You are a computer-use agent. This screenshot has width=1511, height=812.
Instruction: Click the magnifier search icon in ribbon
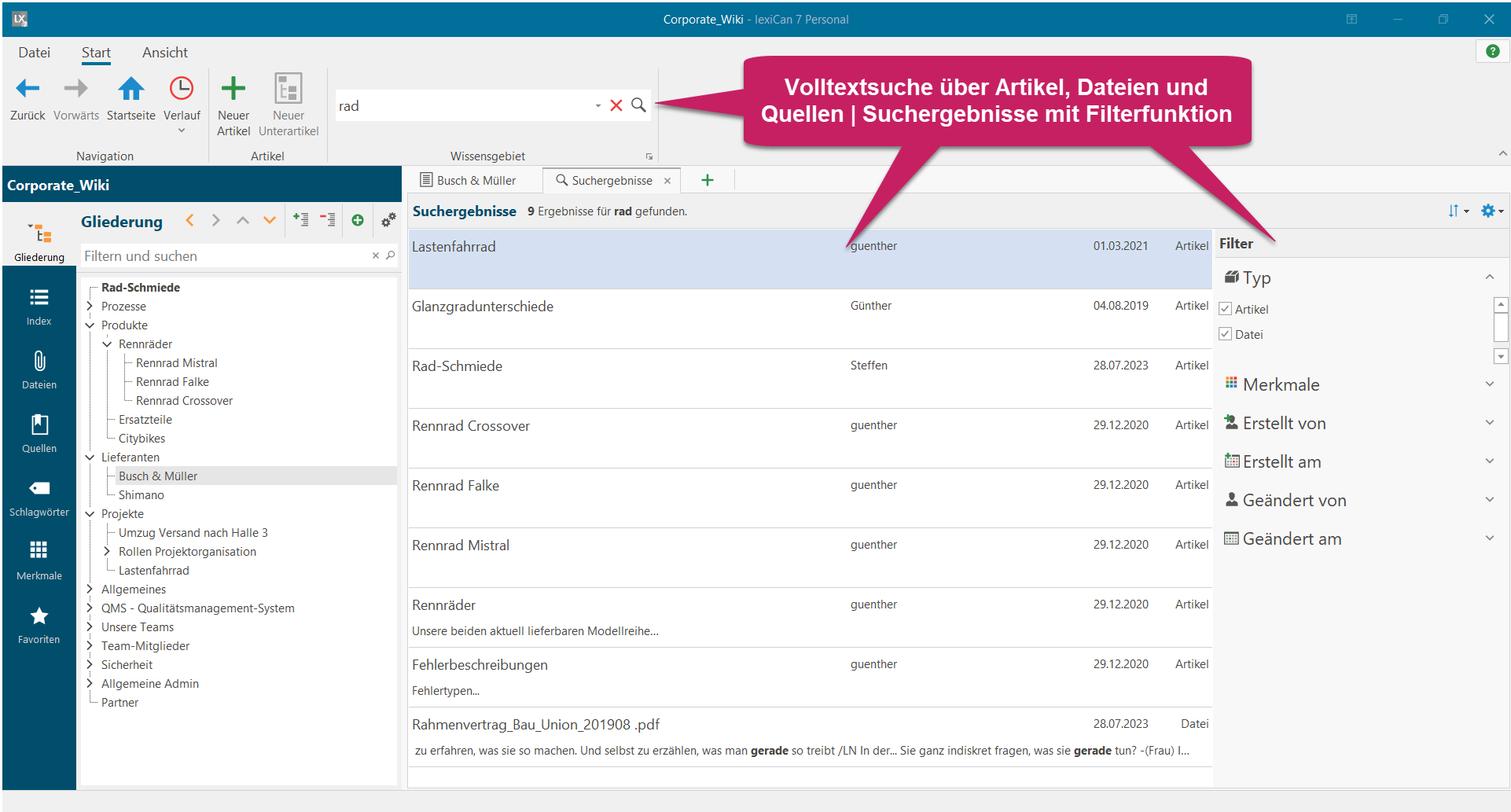tap(638, 105)
